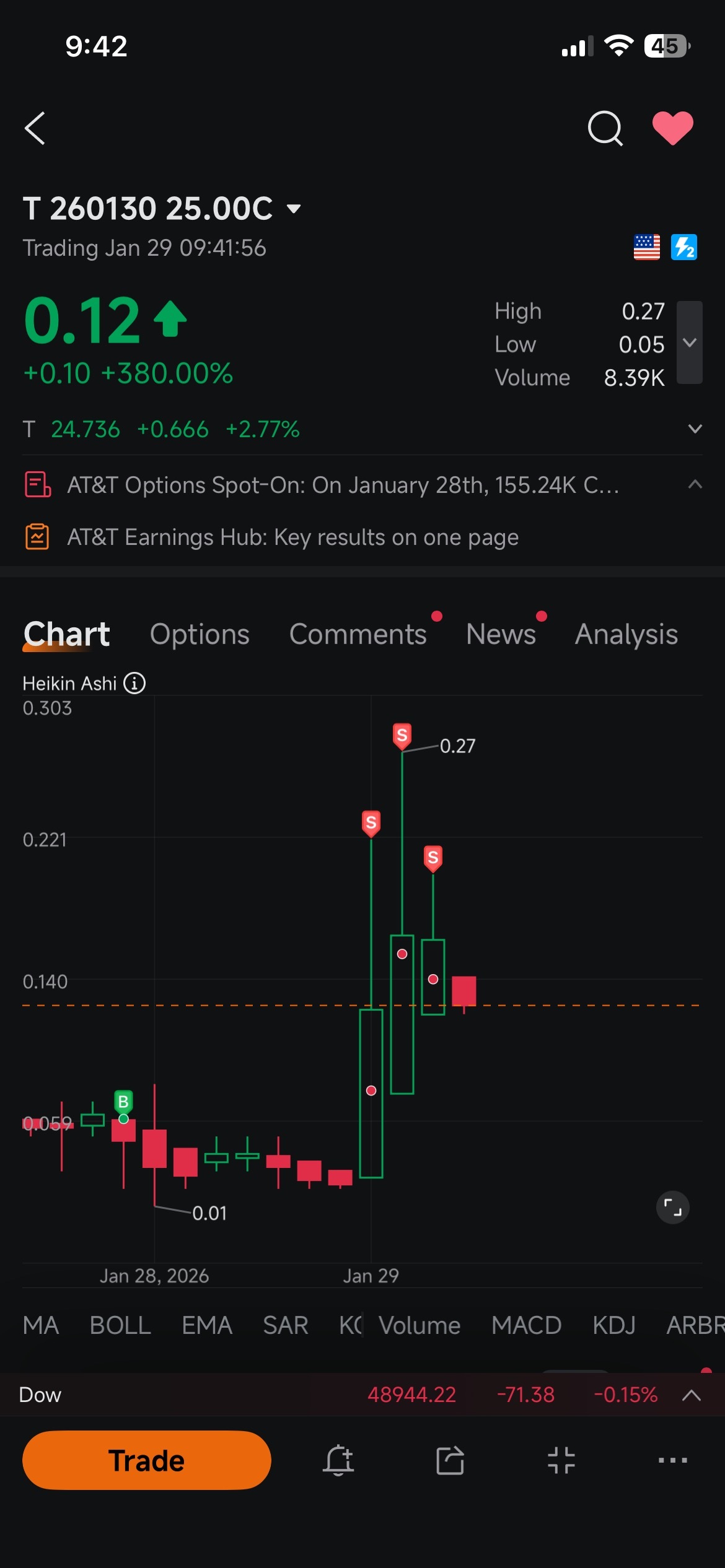The height and width of the screenshot is (1568, 725).
Task: Open AT&T Earnings Hub link
Action: pos(292,537)
